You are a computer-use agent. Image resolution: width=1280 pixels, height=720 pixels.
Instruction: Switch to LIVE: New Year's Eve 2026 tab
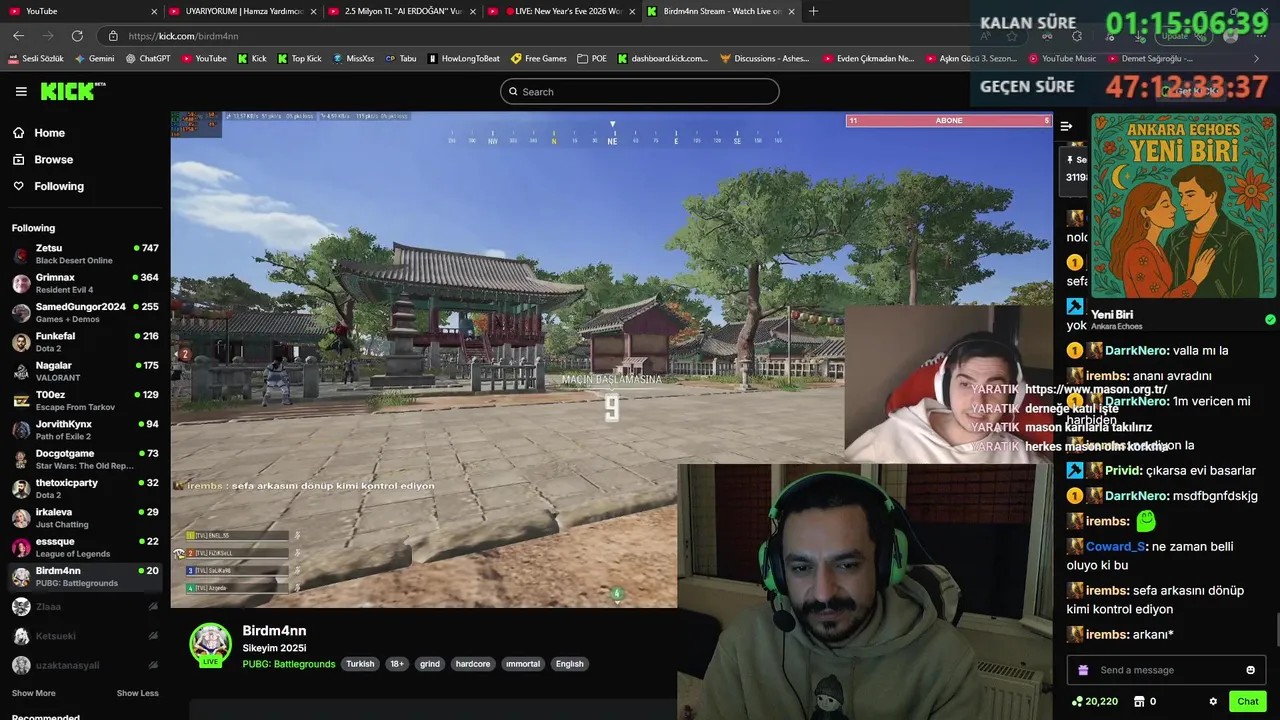[x=564, y=11]
